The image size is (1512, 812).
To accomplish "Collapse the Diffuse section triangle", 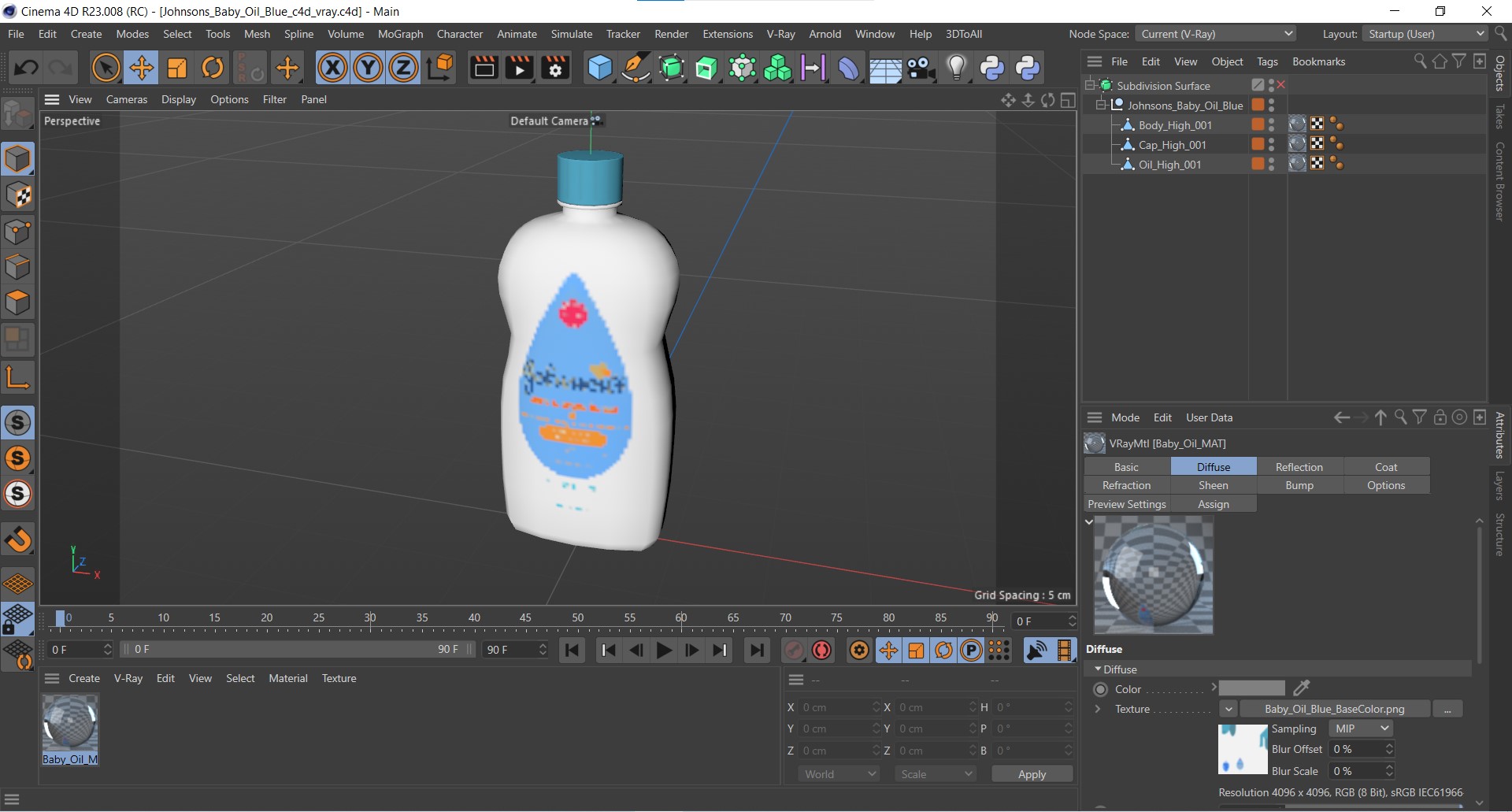I will pyautogui.click(x=1097, y=669).
